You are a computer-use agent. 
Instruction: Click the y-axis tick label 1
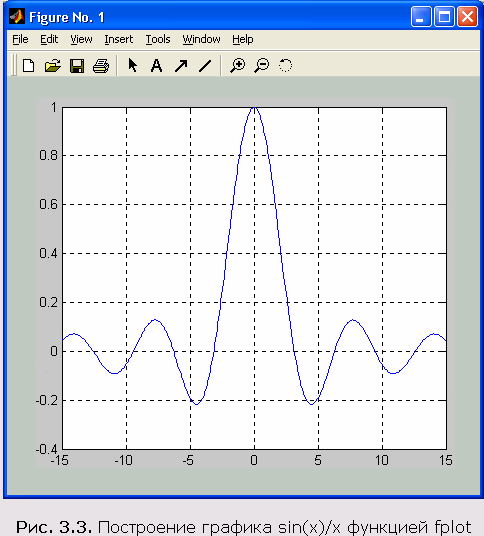54,108
